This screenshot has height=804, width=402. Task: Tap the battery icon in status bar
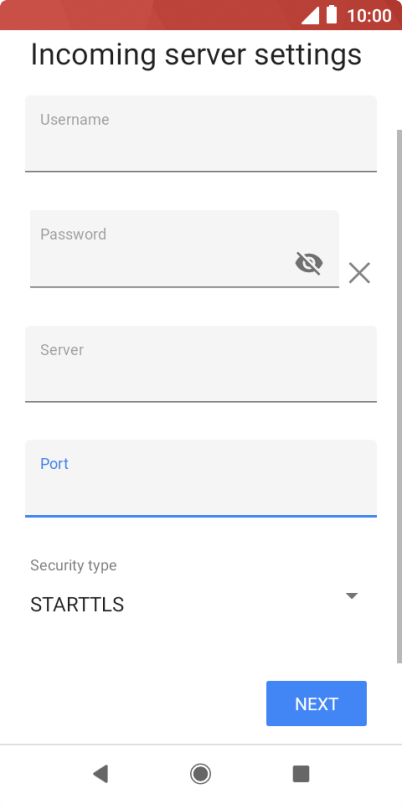332,14
